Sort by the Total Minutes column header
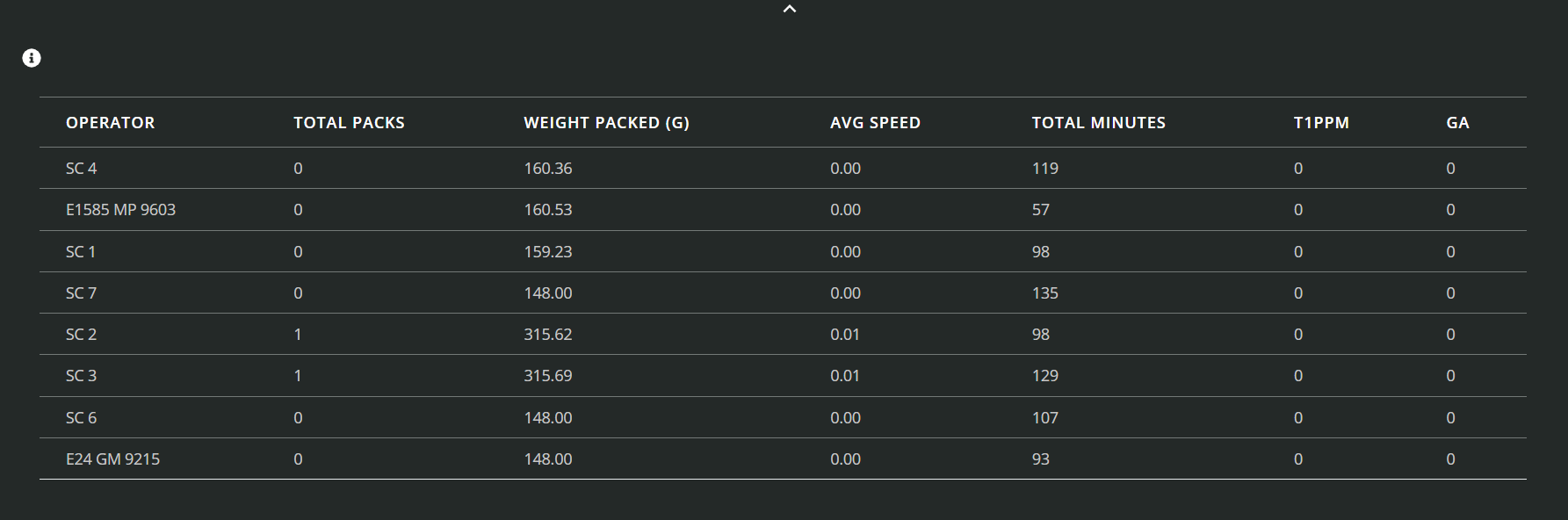Image resolution: width=1568 pixels, height=520 pixels. coord(1098,123)
